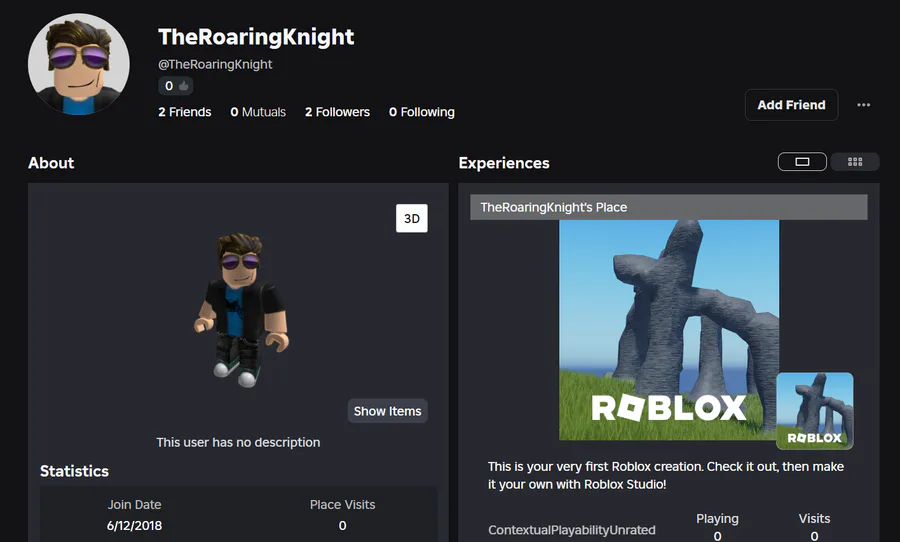Click the join date 6/12/2018
Viewport: 900px width, 542px height.
pyautogui.click(x=134, y=525)
